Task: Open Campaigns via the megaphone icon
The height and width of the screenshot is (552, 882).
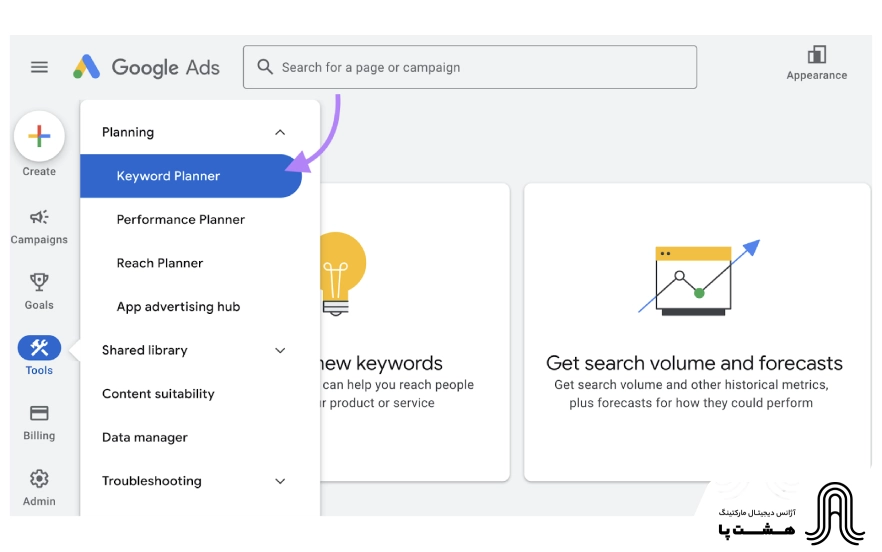Action: pos(39,217)
